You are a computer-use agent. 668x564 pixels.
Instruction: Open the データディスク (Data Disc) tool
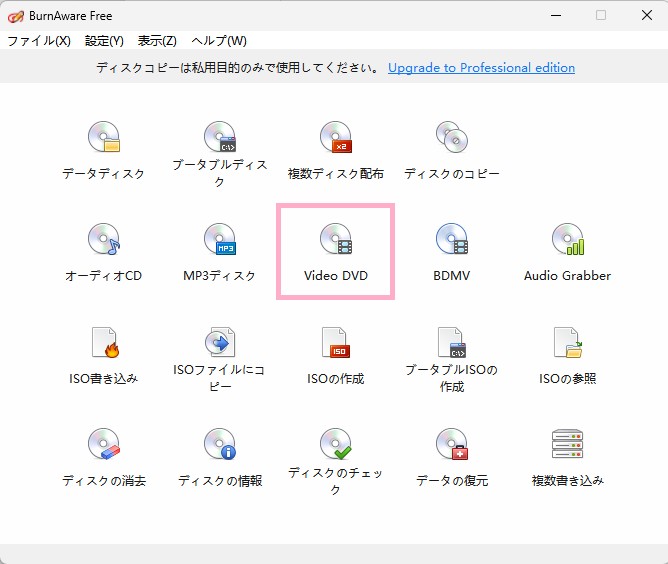coord(104,150)
